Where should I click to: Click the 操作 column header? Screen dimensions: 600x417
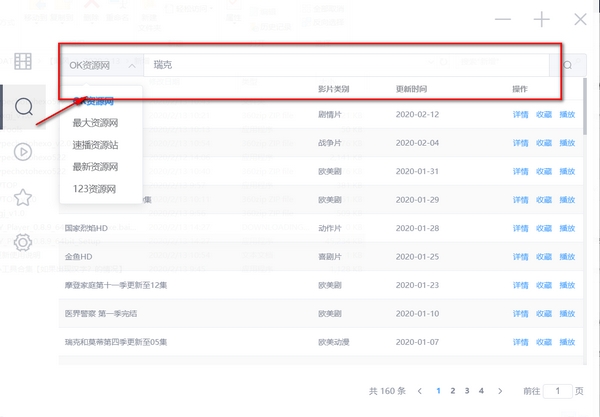click(x=520, y=89)
